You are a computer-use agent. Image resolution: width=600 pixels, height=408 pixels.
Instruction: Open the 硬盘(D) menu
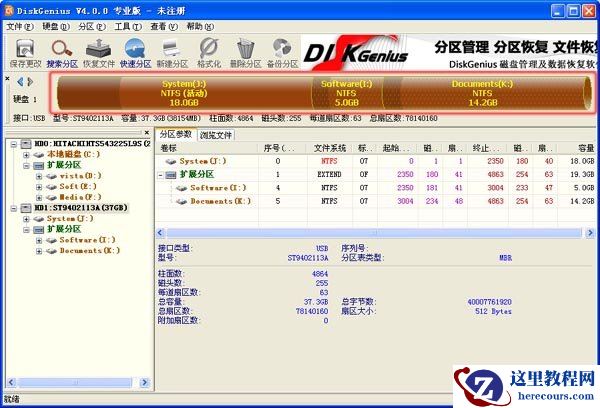[x=56, y=26]
